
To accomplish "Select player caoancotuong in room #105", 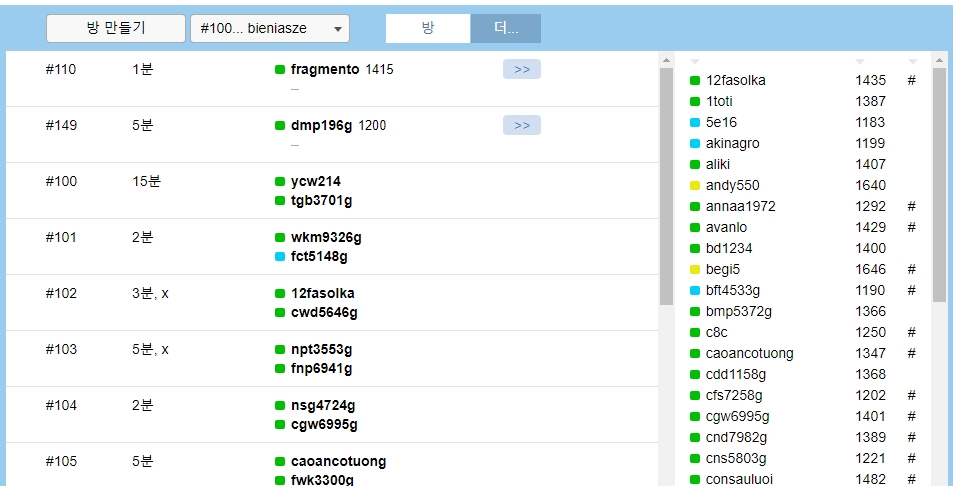I will click(338, 461).
